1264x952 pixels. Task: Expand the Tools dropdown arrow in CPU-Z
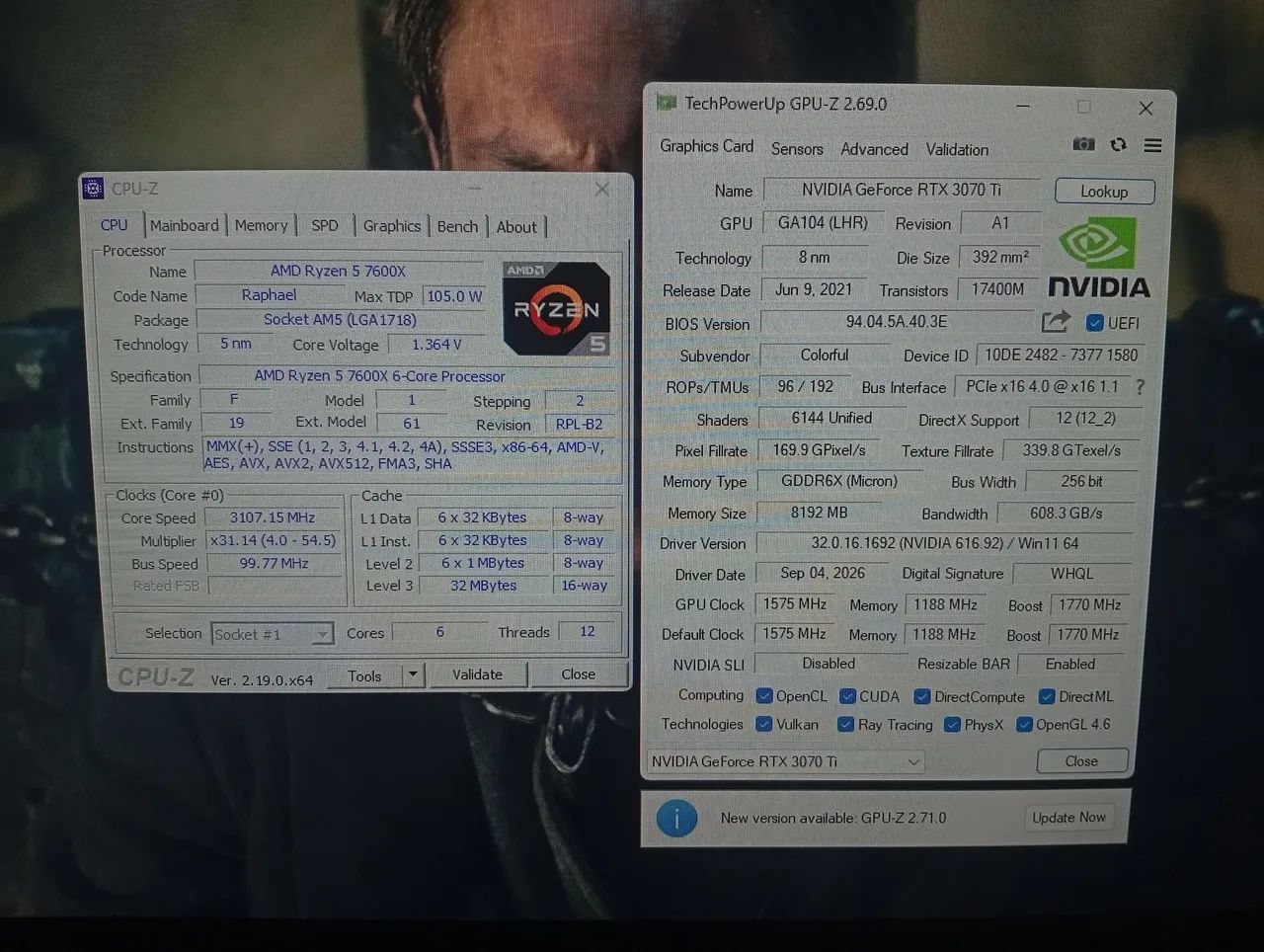414,675
